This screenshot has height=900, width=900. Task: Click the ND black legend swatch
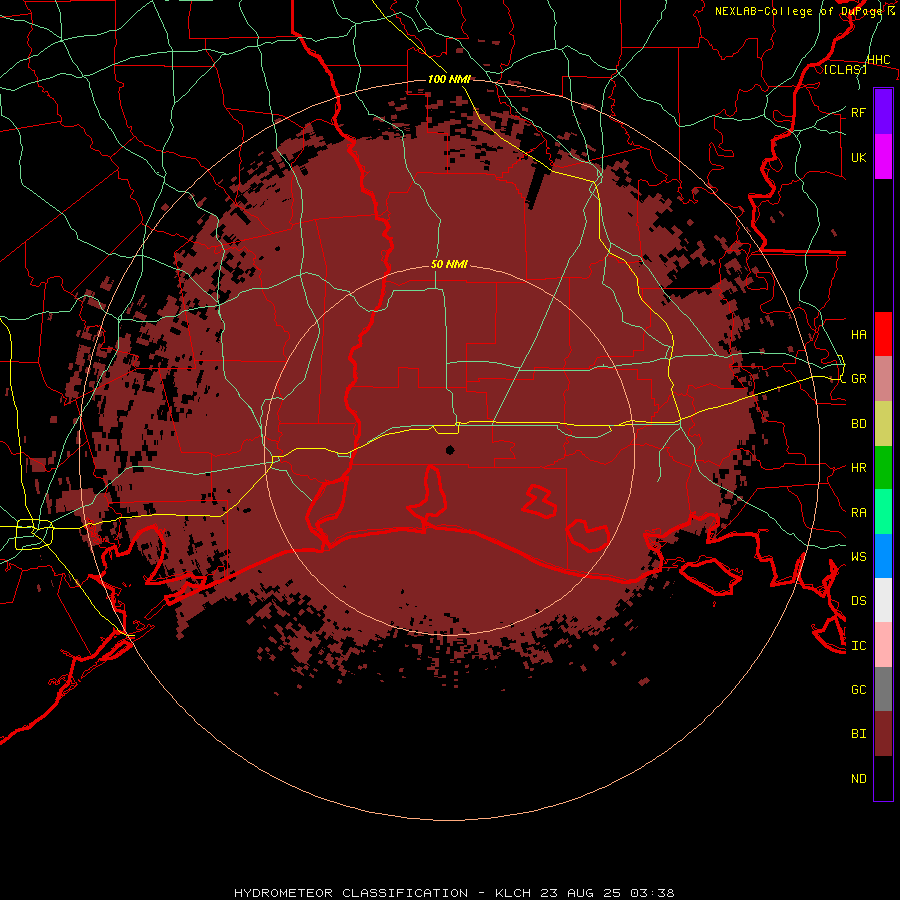883,778
